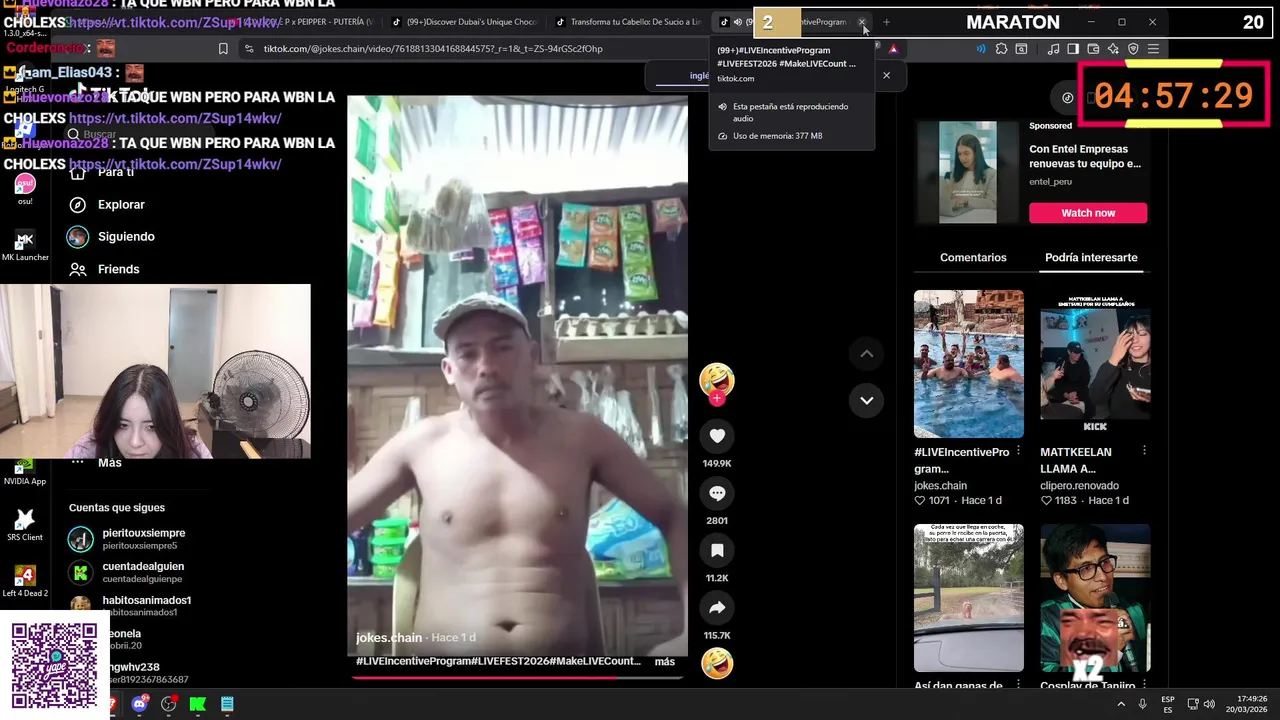Toggle the browser sidebar panel icon
The width and height of the screenshot is (1280, 720).
coord(1073,48)
